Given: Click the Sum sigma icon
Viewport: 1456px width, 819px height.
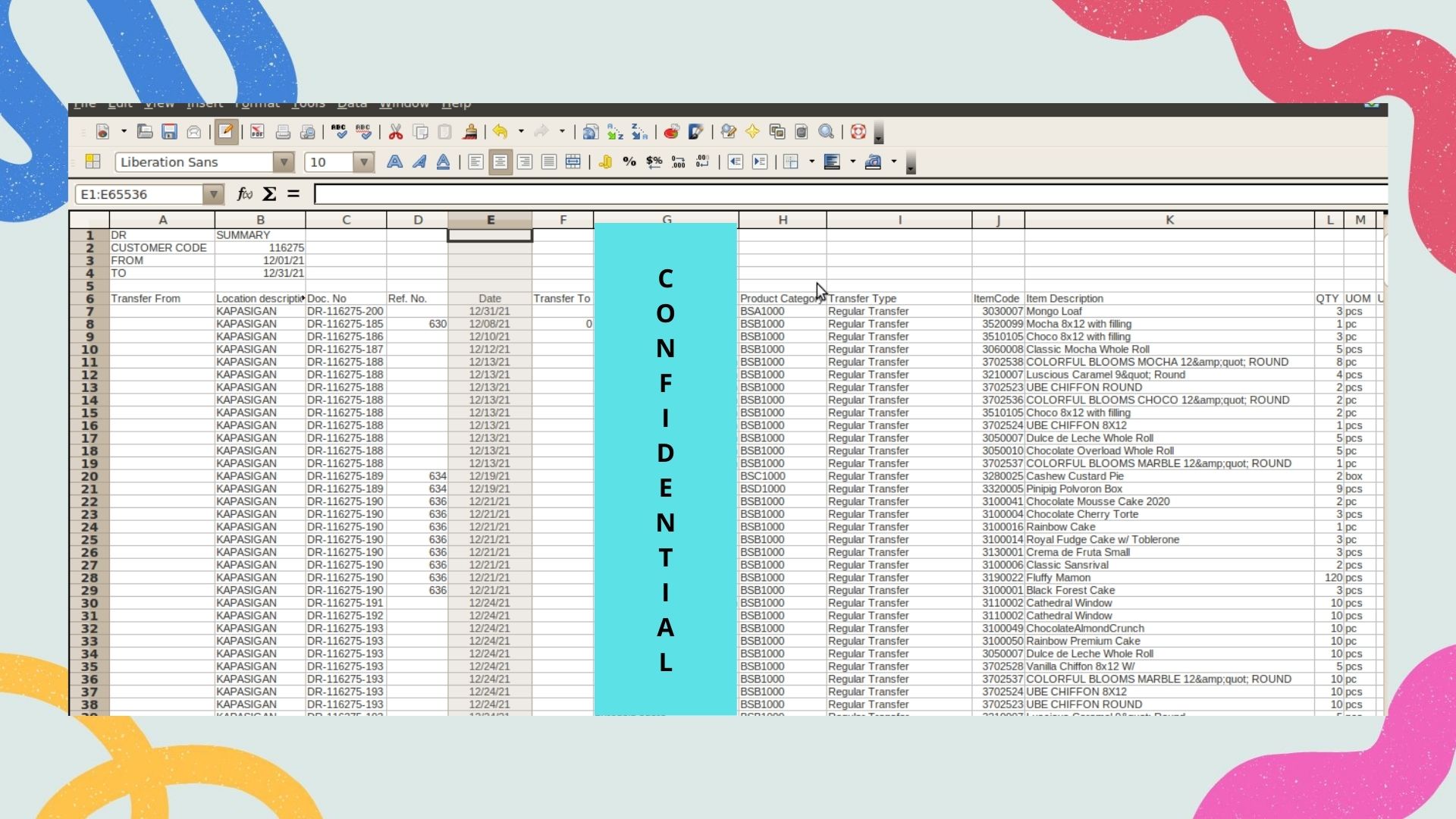Looking at the screenshot, I should coord(269,194).
